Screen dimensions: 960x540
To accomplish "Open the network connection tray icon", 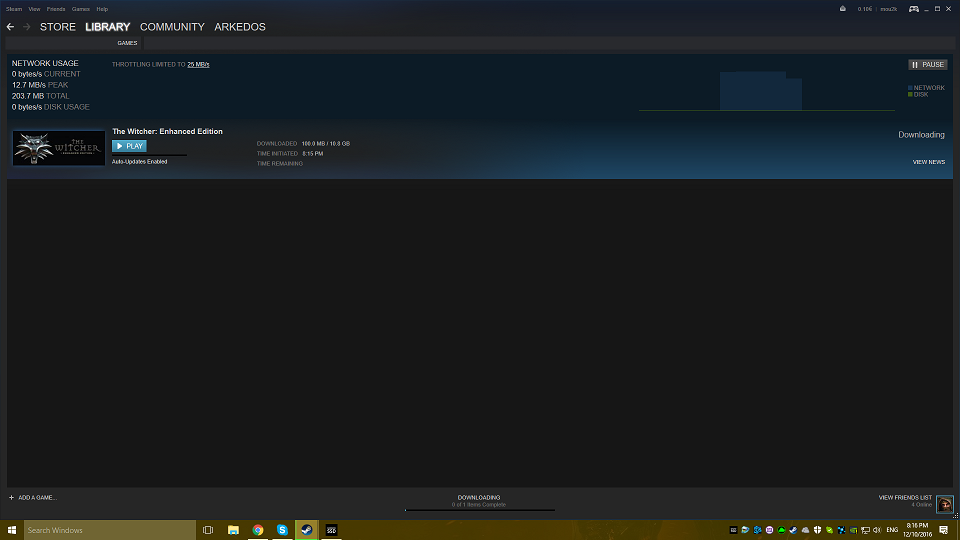I will click(865, 530).
